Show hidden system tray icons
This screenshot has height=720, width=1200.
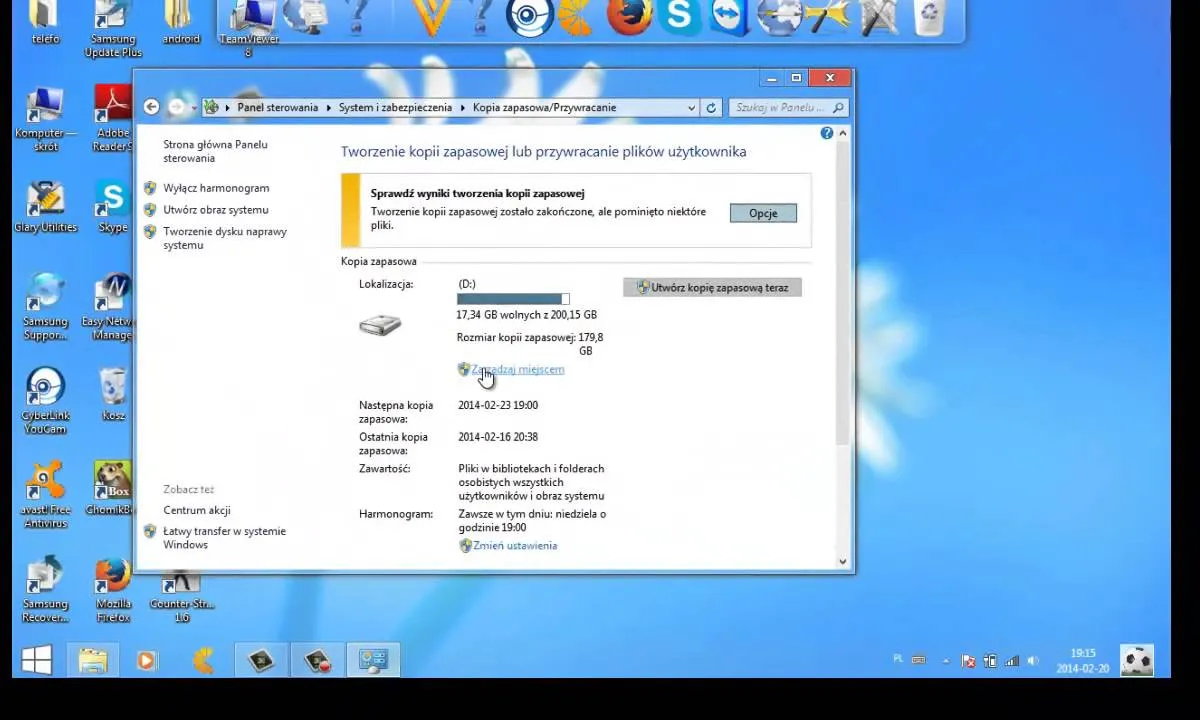pyautogui.click(x=947, y=661)
